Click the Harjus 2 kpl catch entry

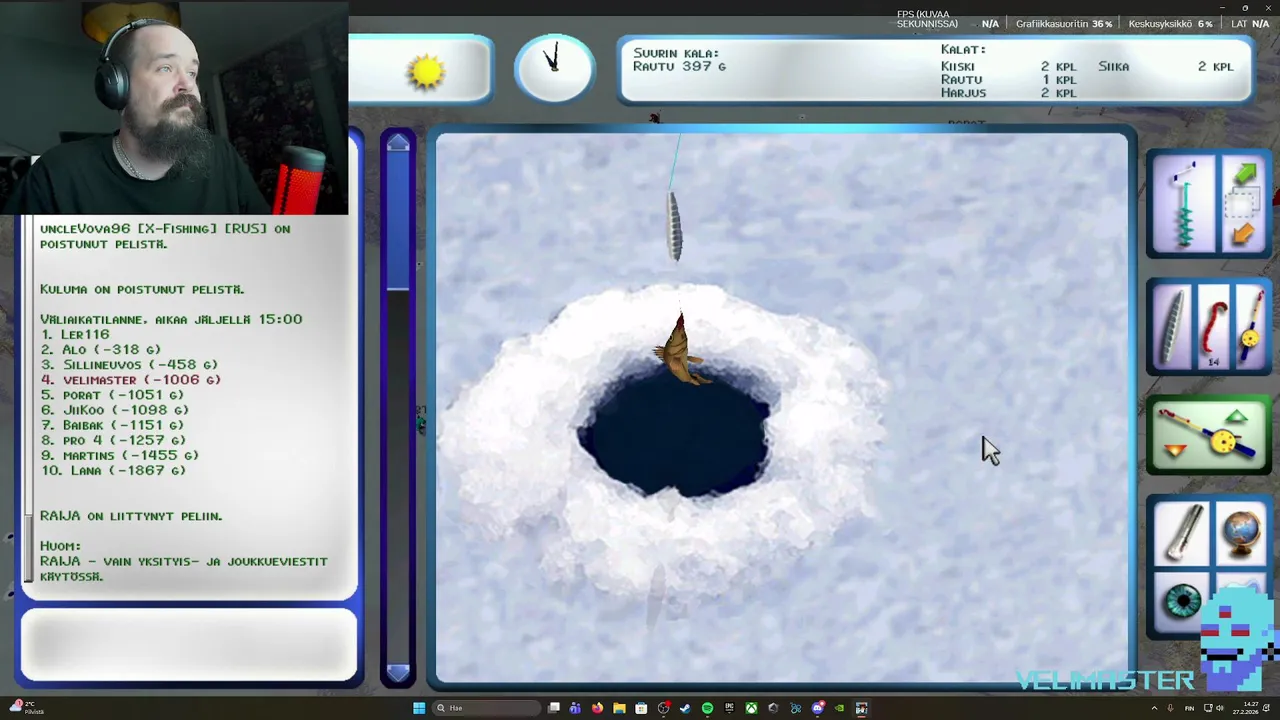pyautogui.click(x=1008, y=92)
